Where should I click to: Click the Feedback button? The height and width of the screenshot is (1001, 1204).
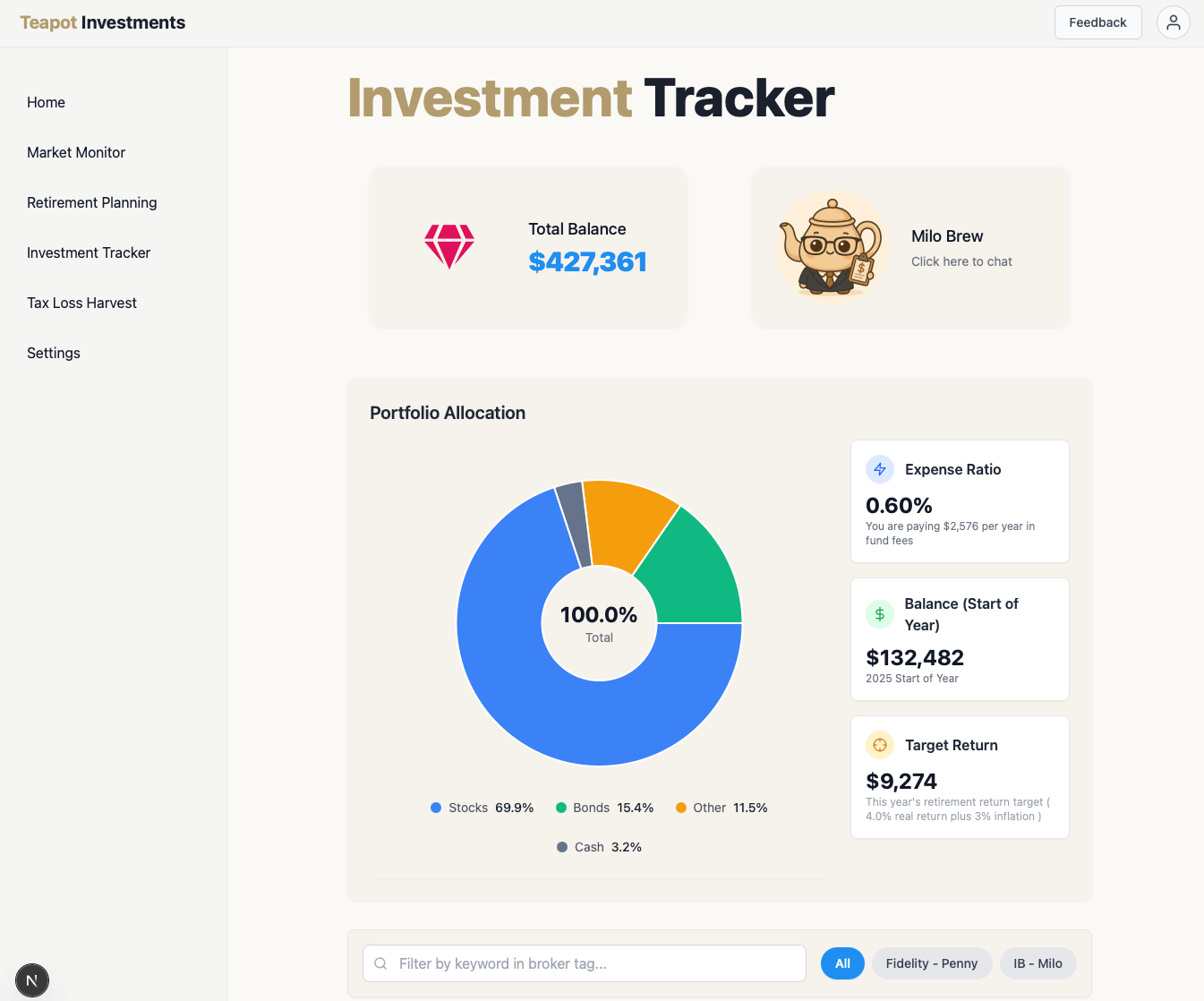[x=1097, y=22]
